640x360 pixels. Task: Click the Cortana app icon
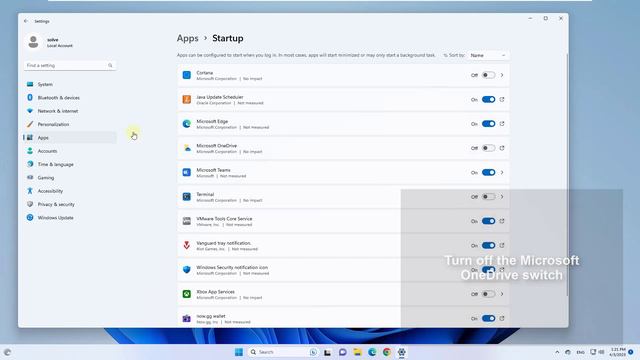(x=187, y=75)
